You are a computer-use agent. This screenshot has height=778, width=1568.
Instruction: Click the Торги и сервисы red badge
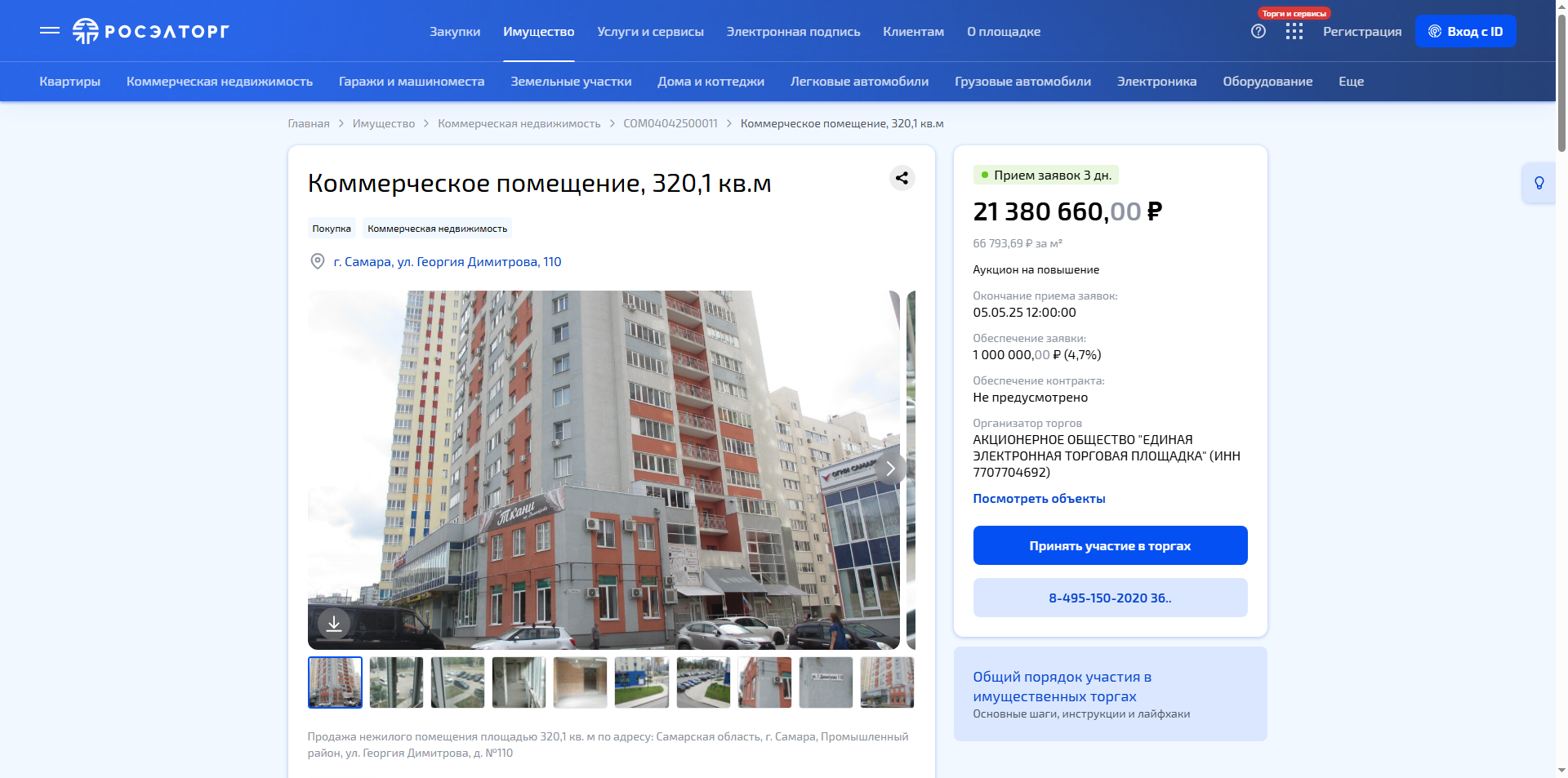1294,13
